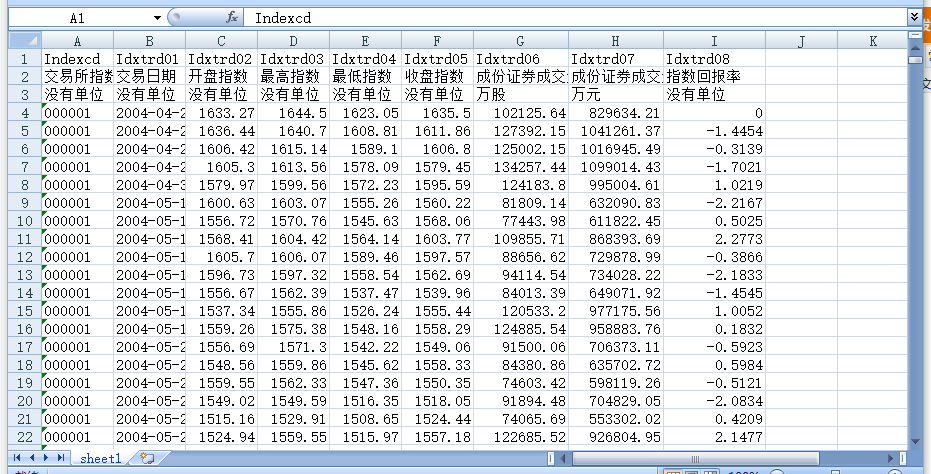931x474 pixels.
Task: Select row 1 header
Action: pyautogui.click(x=25, y=59)
